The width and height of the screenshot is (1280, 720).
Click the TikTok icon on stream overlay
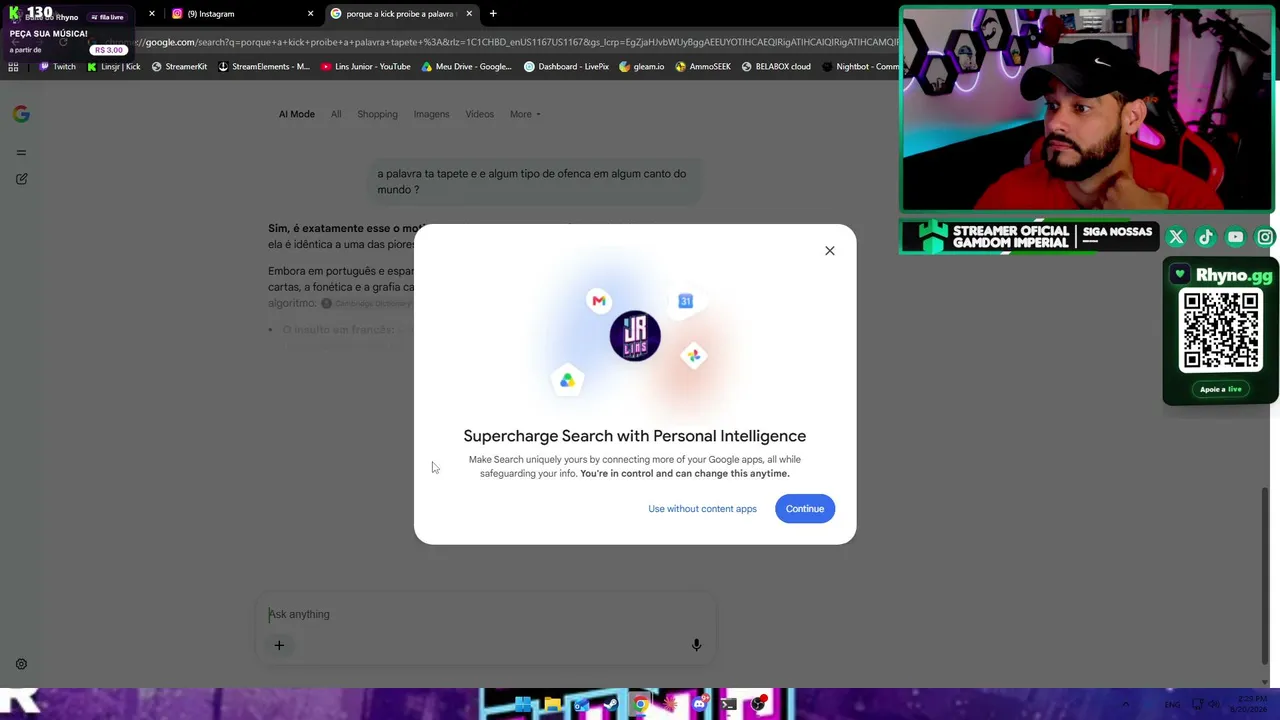point(1206,237)
